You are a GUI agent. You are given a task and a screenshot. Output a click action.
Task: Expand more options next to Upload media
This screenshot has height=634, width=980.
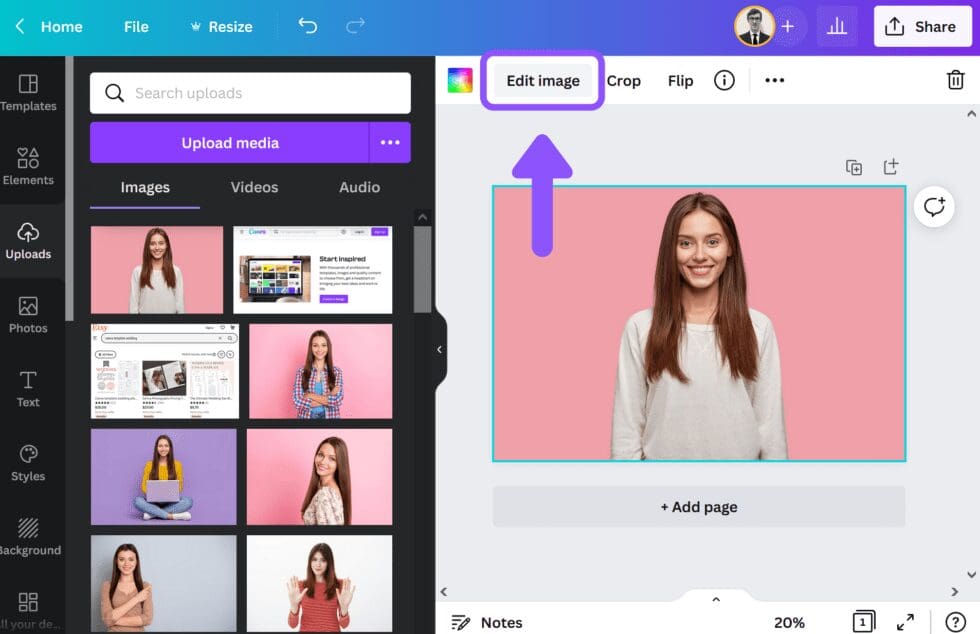(390, 142)
